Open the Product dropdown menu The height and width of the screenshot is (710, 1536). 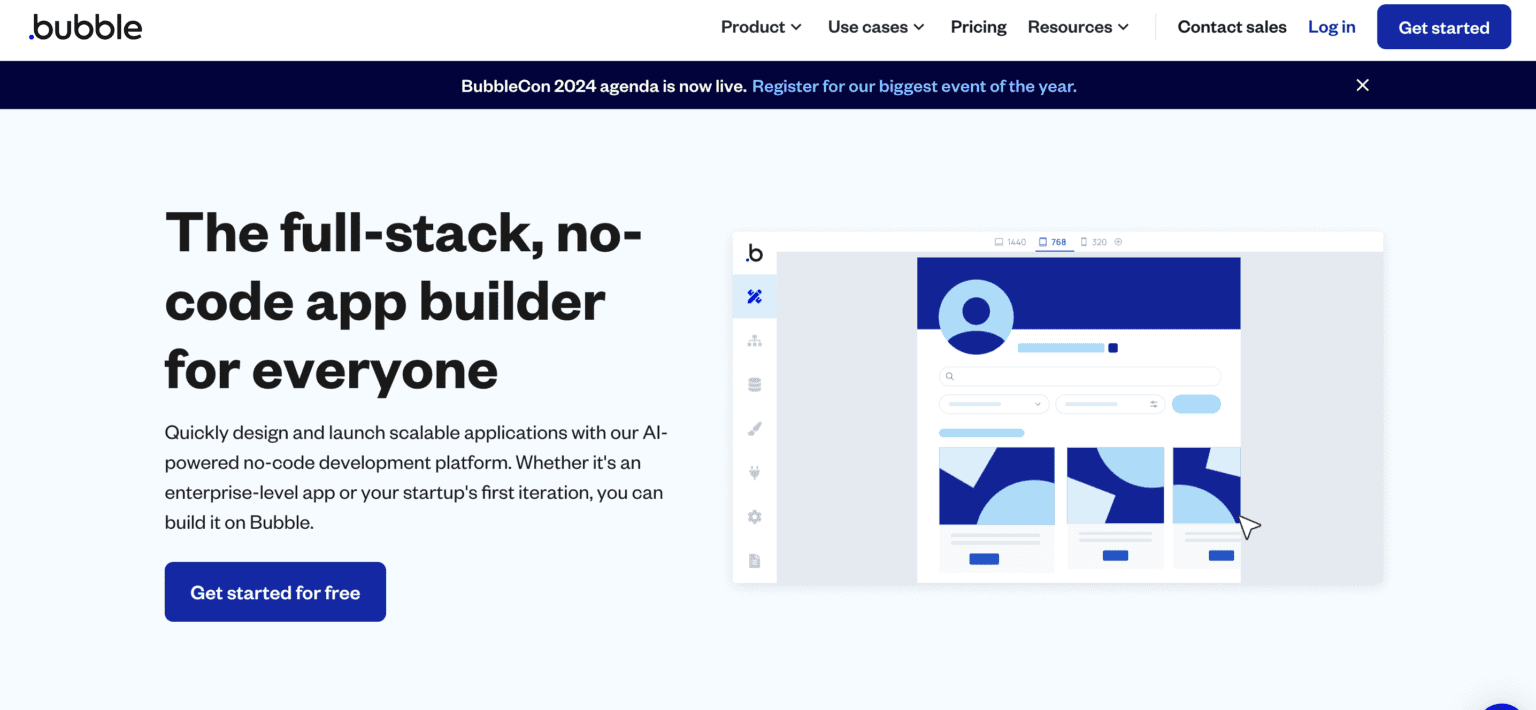tap(760, 27)
